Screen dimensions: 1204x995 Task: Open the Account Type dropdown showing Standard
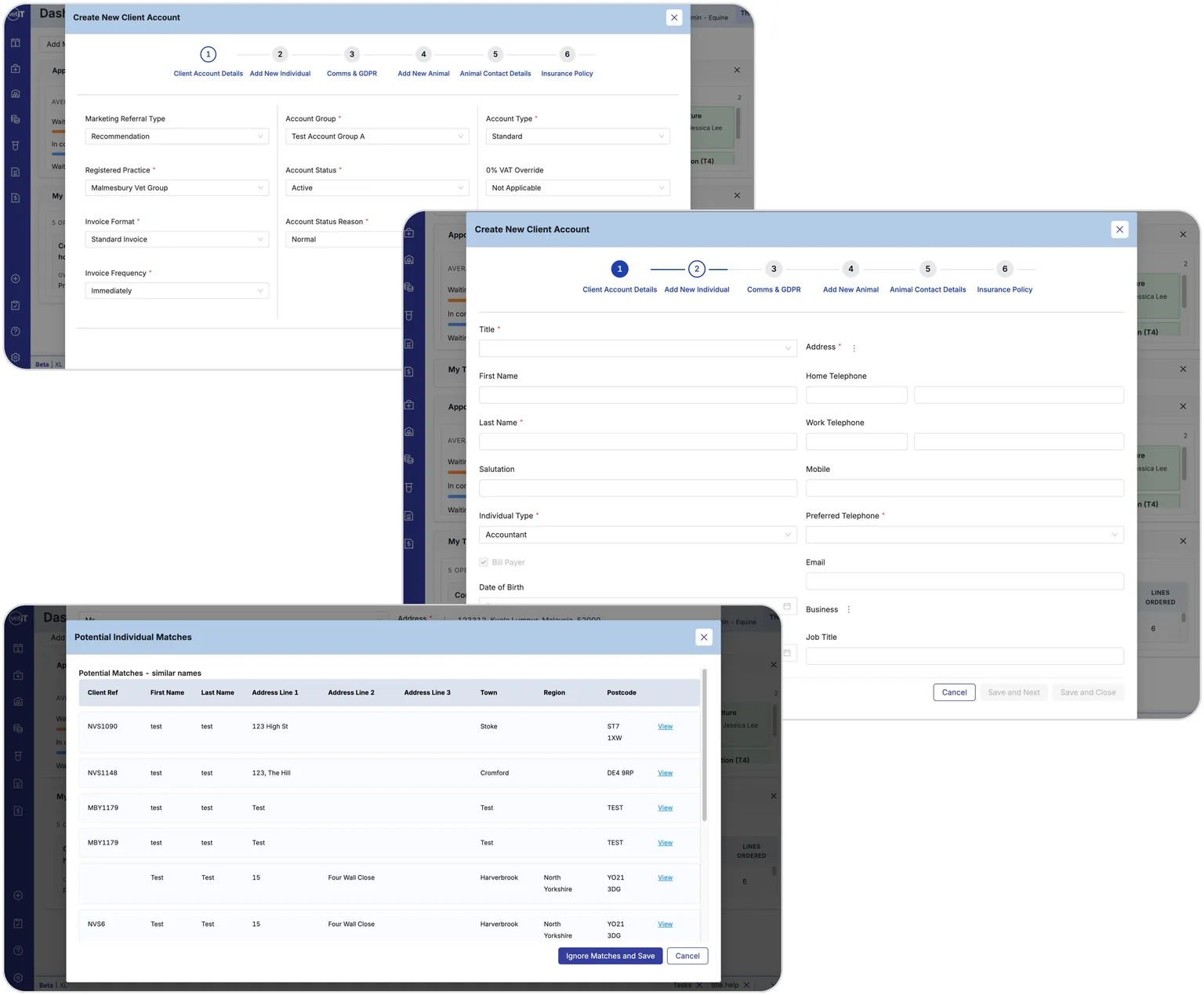[578, 136]
